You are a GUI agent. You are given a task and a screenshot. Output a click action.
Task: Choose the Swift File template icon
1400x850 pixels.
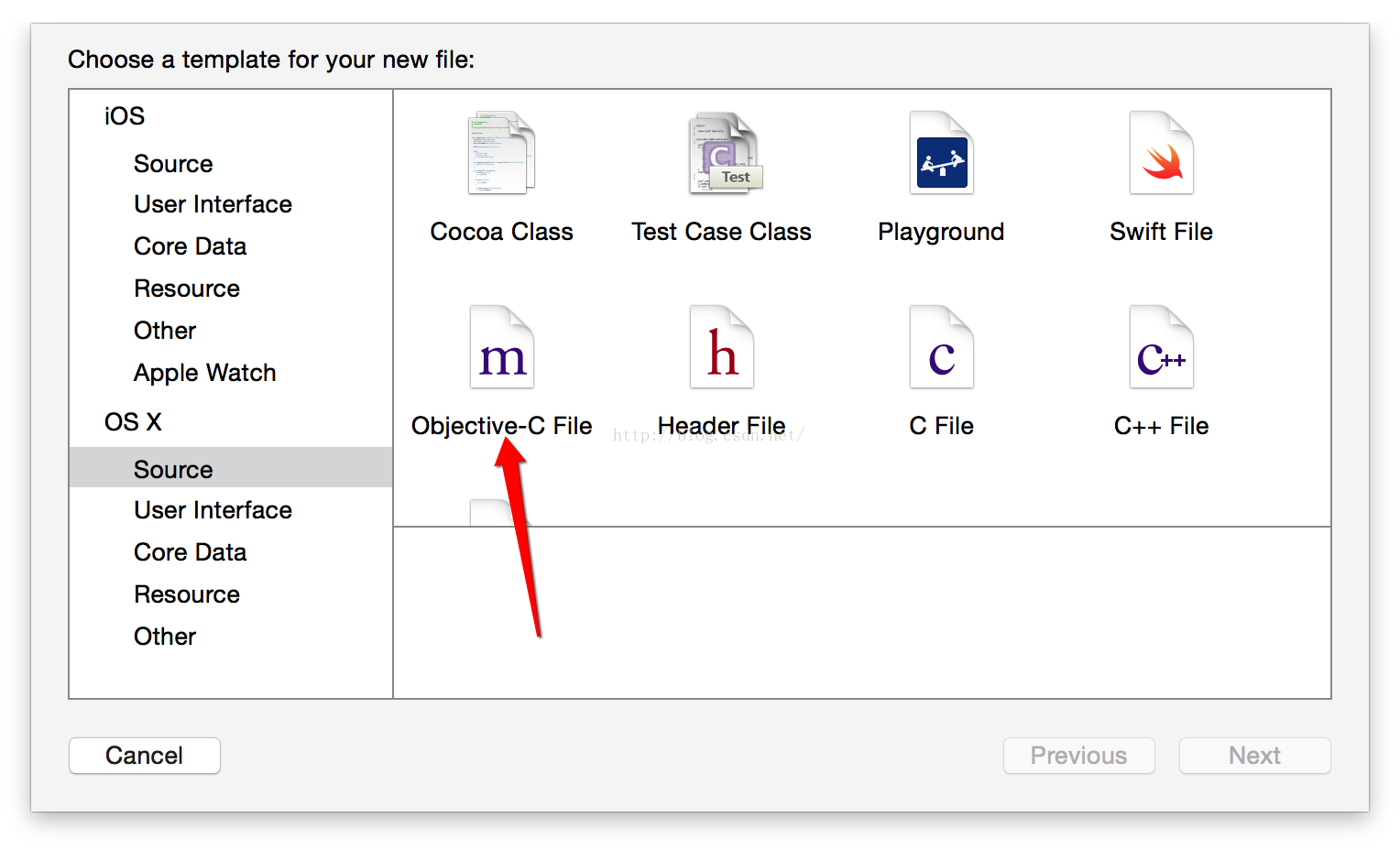[x=1162, y=153]
